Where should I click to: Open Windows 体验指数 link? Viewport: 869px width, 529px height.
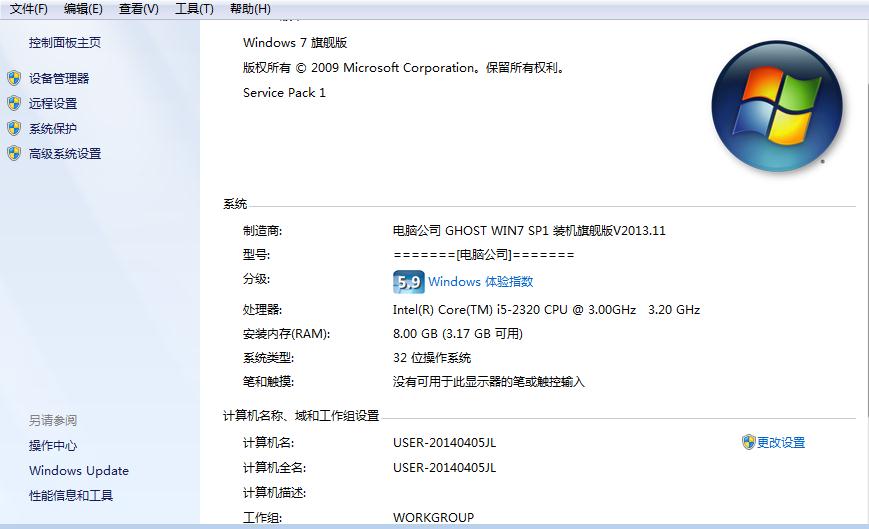[480, 281]
